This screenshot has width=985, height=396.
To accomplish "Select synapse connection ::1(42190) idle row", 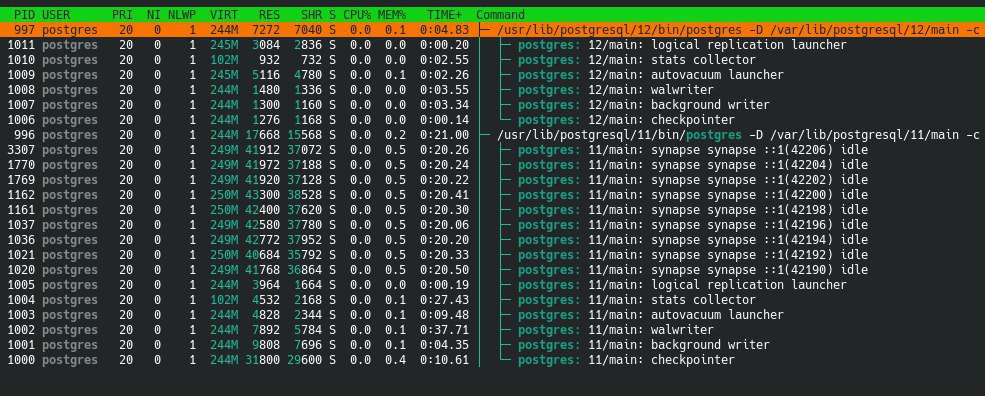I will [492, 270].
